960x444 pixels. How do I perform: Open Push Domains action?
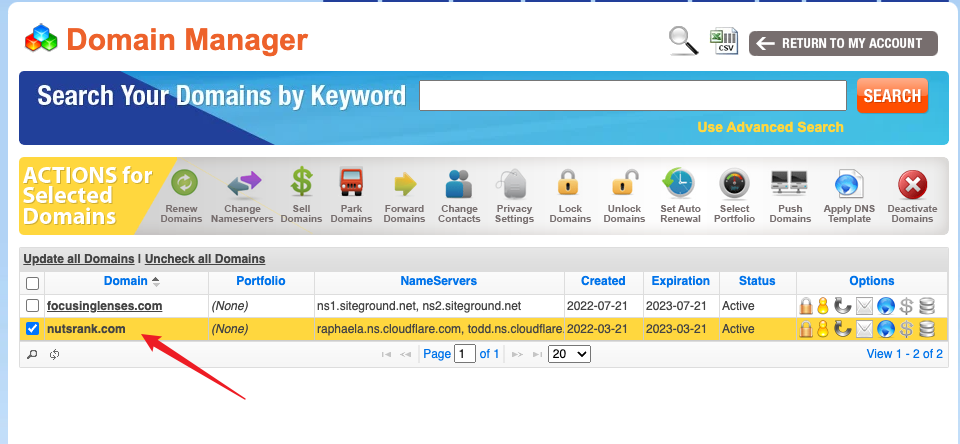790,197
